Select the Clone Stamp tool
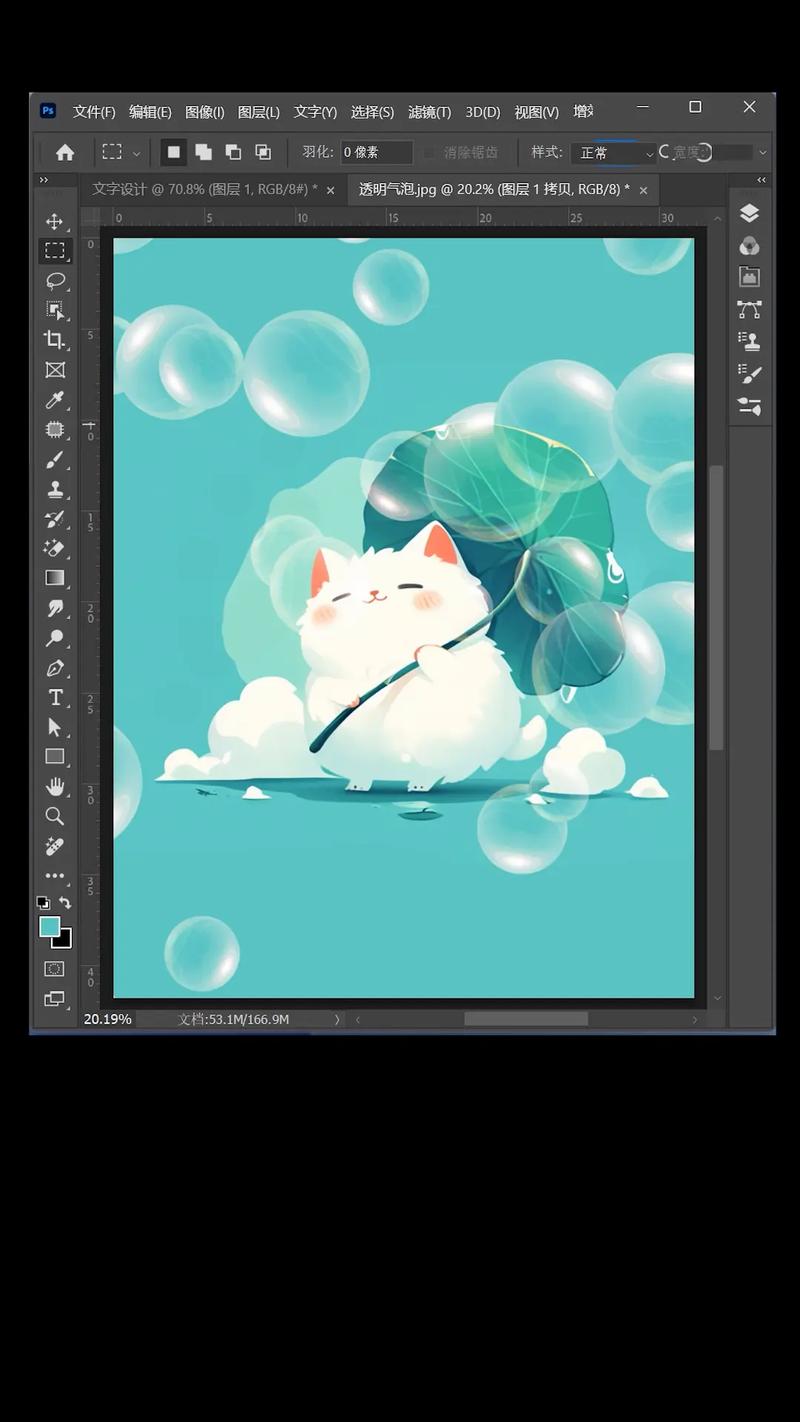This screenshot has width=800, height=1422. [55, 490]
